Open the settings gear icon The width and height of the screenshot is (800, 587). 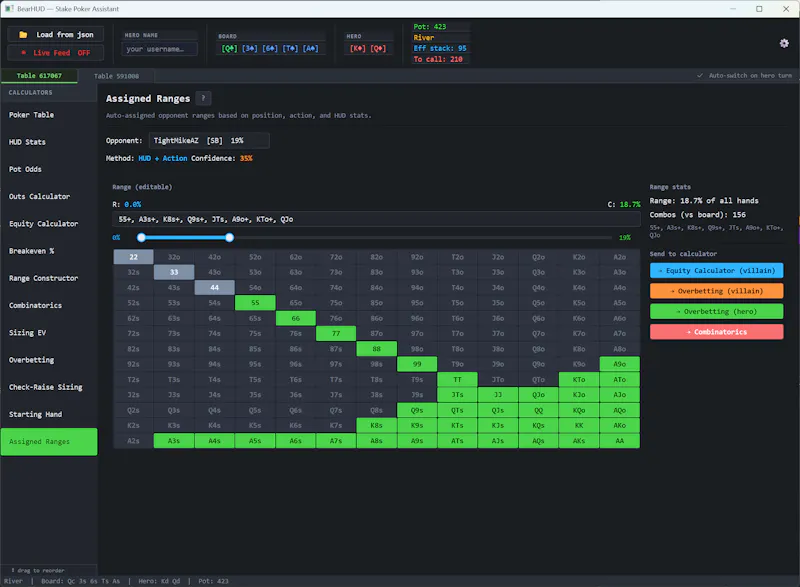tap(784, 43)
